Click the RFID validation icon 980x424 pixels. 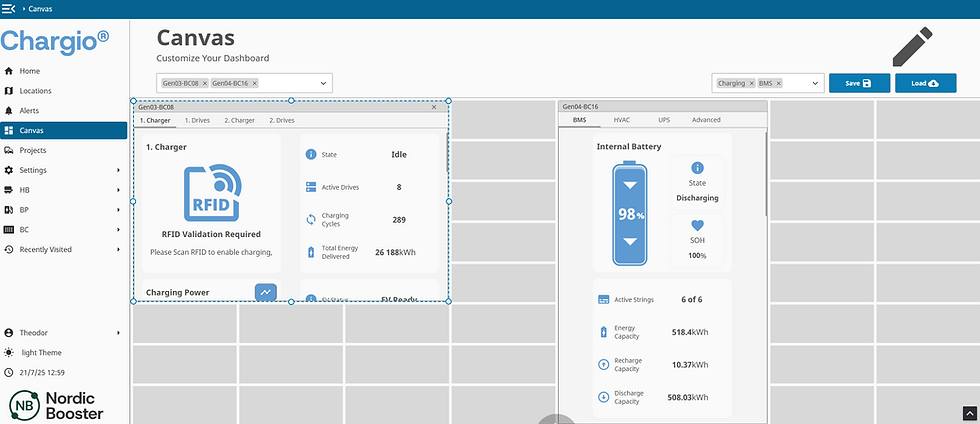212,193
